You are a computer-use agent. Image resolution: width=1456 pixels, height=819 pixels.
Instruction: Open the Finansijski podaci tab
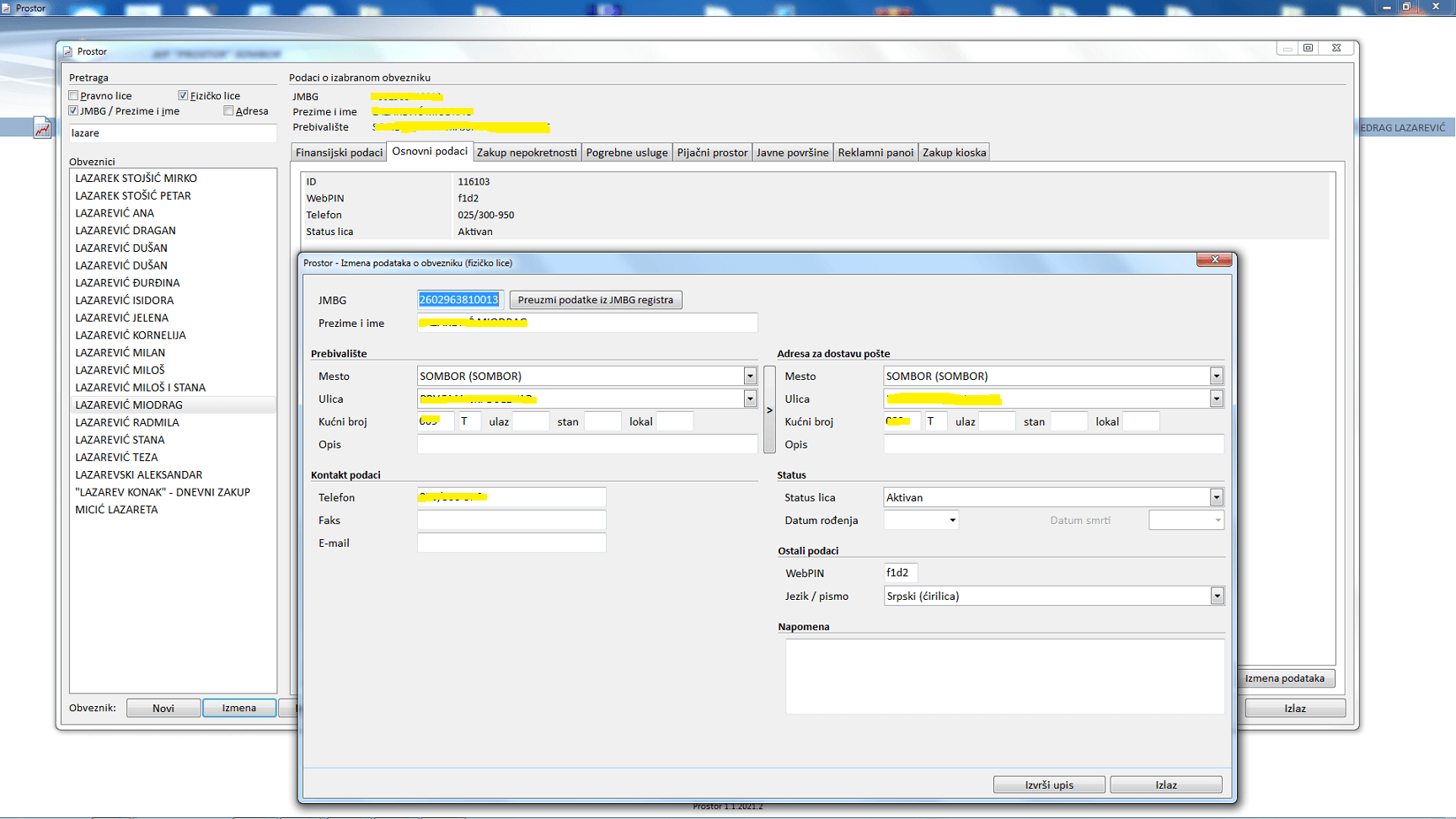[x=339, y=153]
